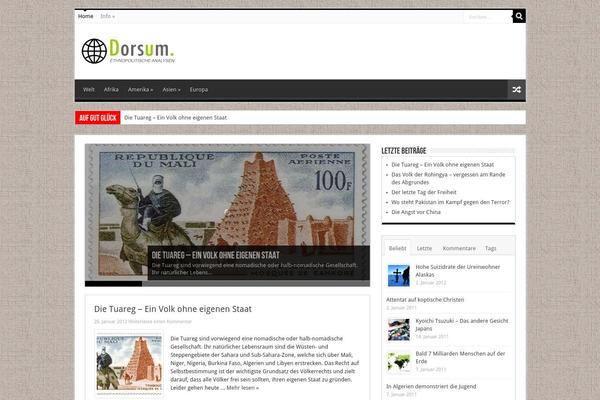Click thumbnail for Kyoichi Tsuzuki article
This screenshot has width=600, height=400.
click(x=398, y=329)
